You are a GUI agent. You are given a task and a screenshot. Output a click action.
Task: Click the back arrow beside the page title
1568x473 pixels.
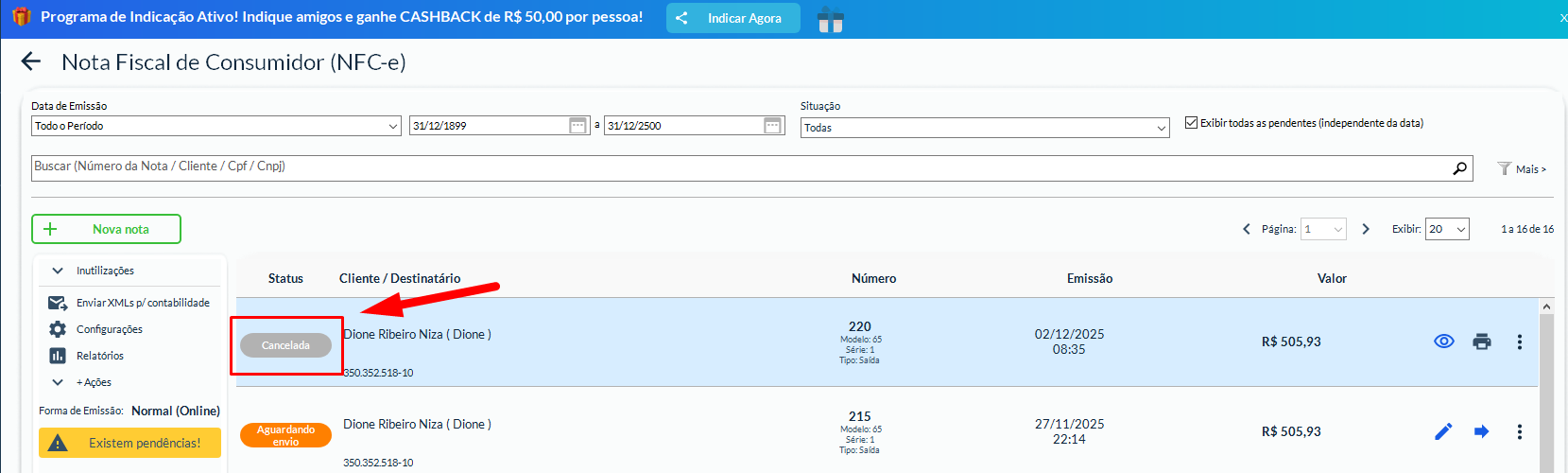pyautogui.click(x=31, y=62)
